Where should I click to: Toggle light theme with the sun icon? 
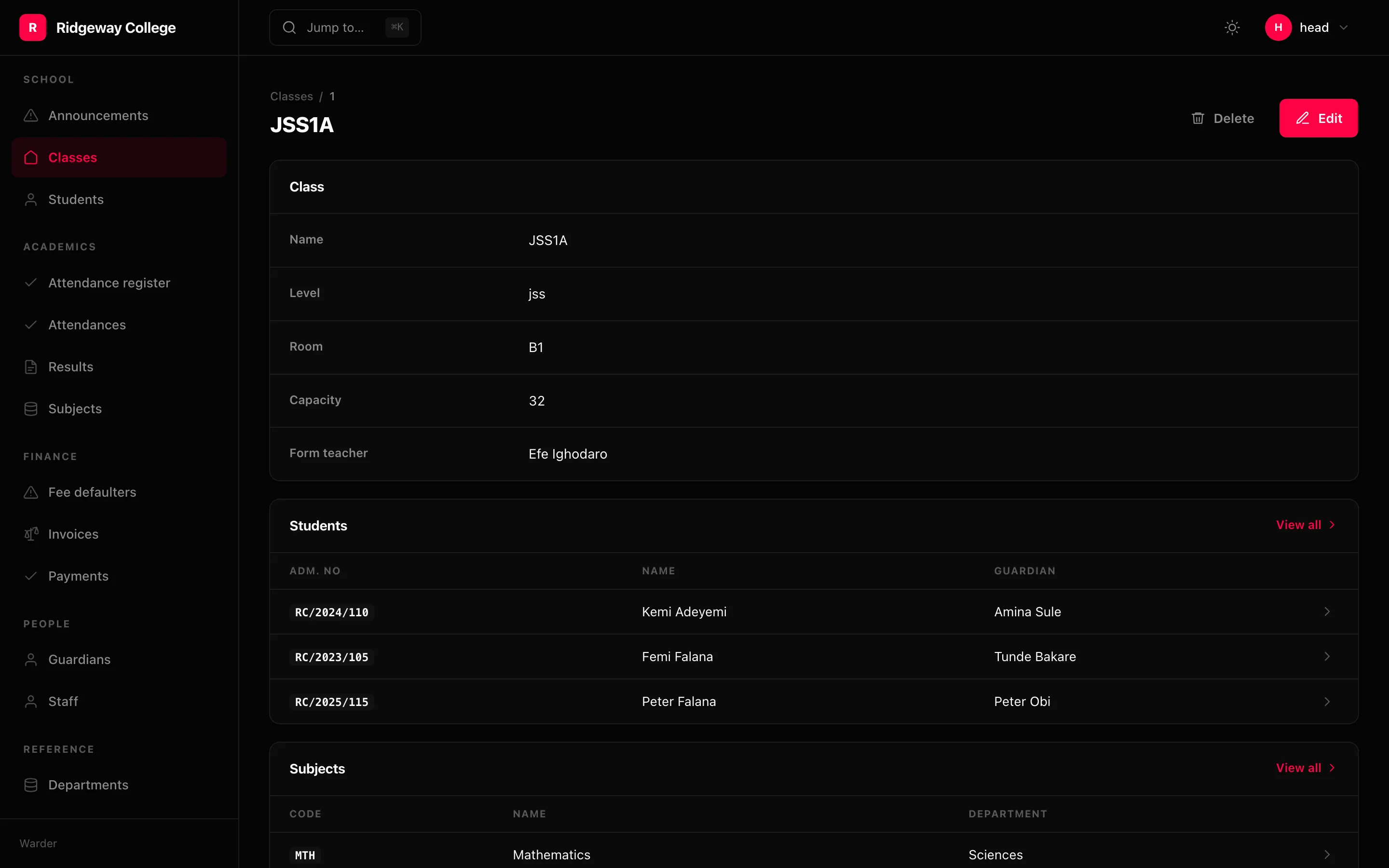click(x=1232, y=27)
